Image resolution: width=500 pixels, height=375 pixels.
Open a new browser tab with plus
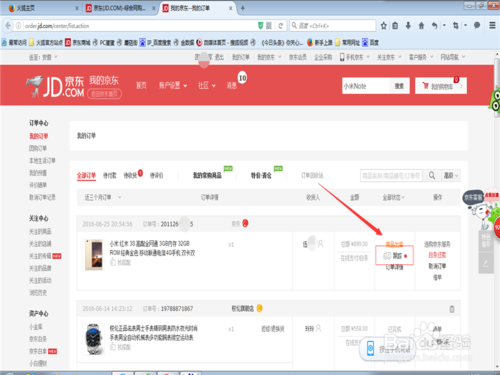[243, 8]
